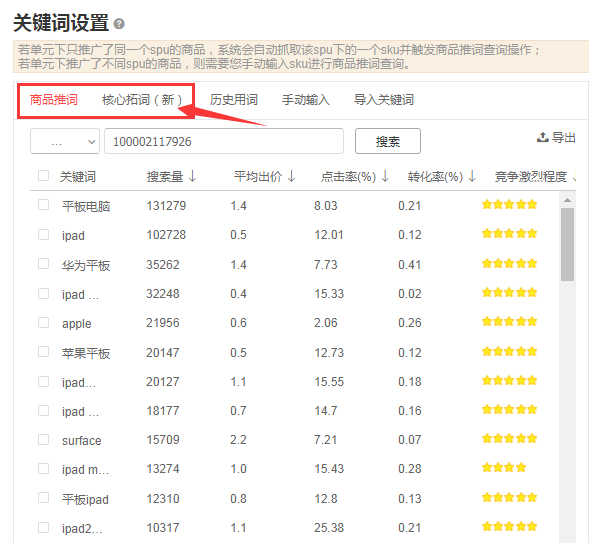Viewport: 589px width, 543px height.
Task: Click the 导出 export icon
Action: [x=542, y=137]
